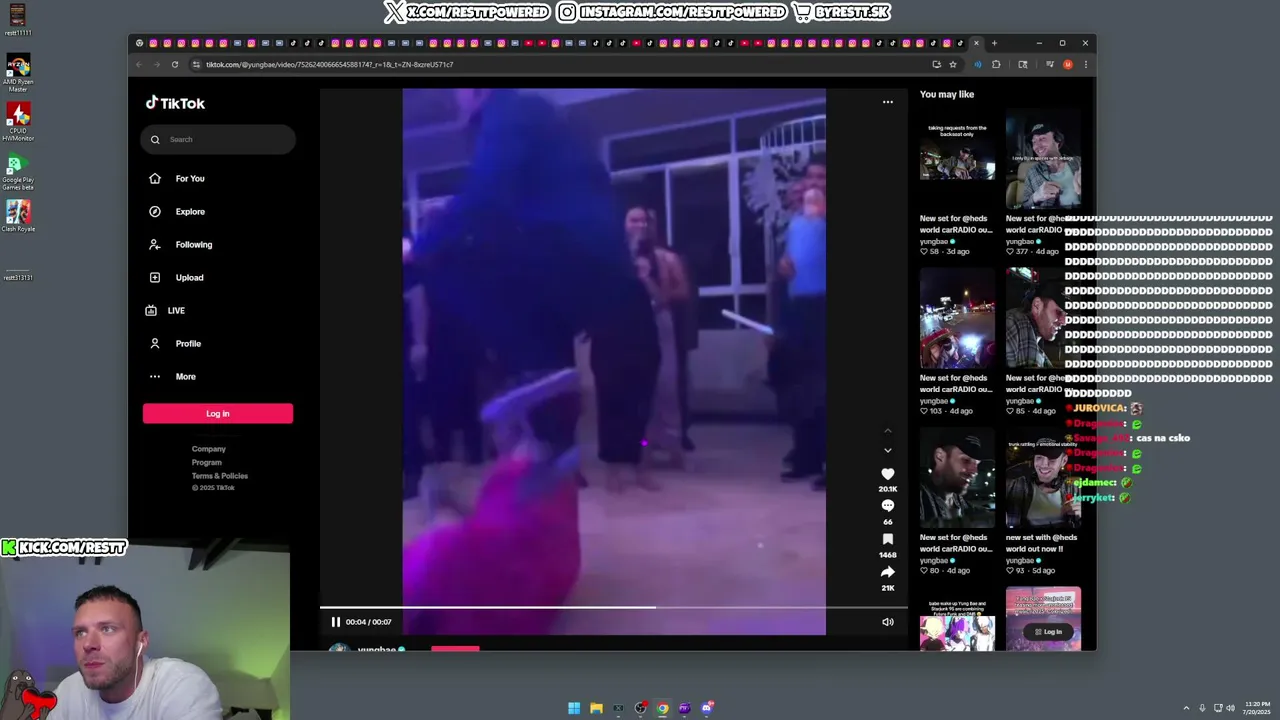Save video with bookmark icon

[x=887, y=539]
